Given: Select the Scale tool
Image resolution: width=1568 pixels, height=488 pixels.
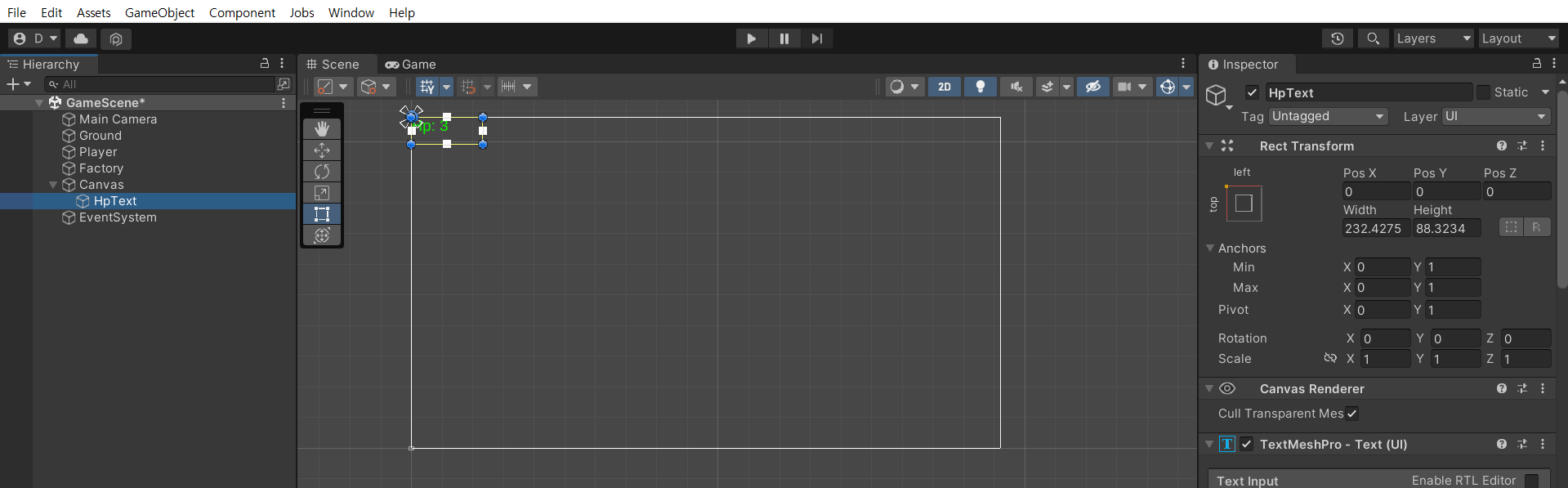Looking at the screenshot, I should (x=322, y=192).
